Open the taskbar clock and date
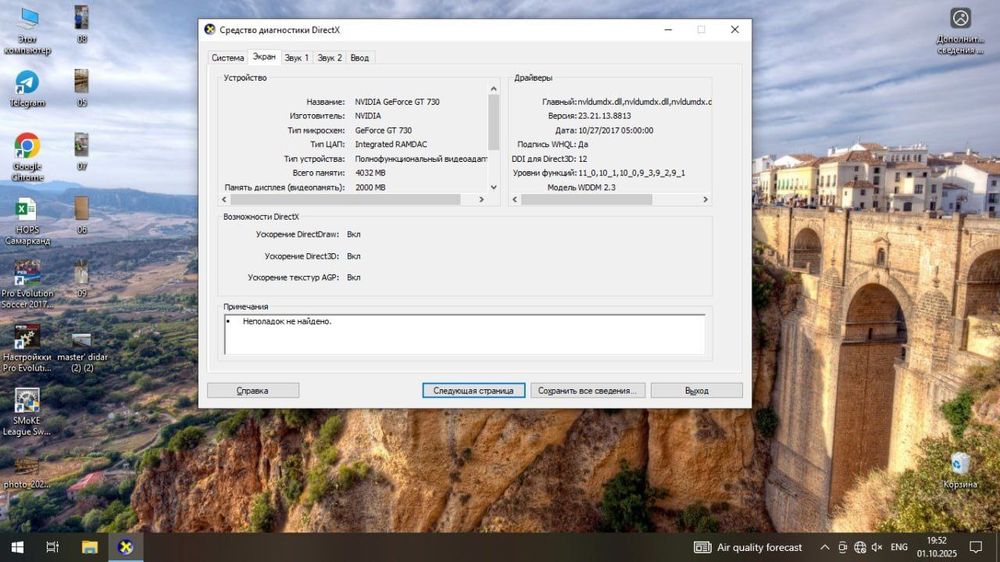Screen dimensions: 1000x562 (x=937, y=547)
